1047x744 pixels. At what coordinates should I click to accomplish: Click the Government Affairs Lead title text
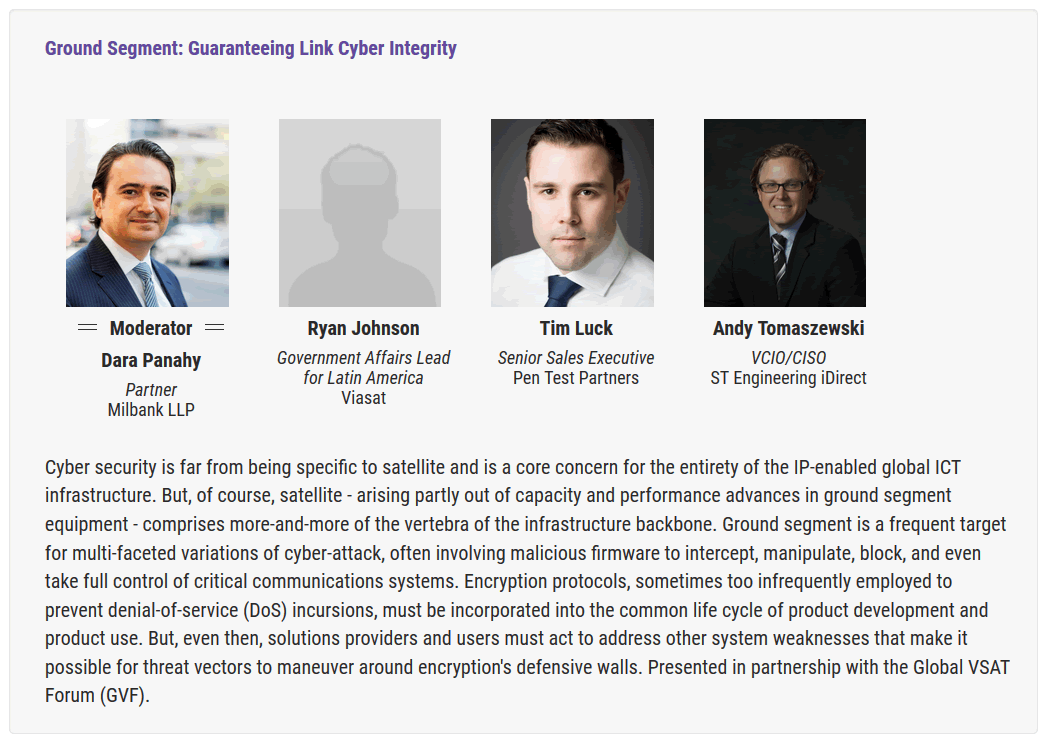pyautogui.click(x=363, y=368)
